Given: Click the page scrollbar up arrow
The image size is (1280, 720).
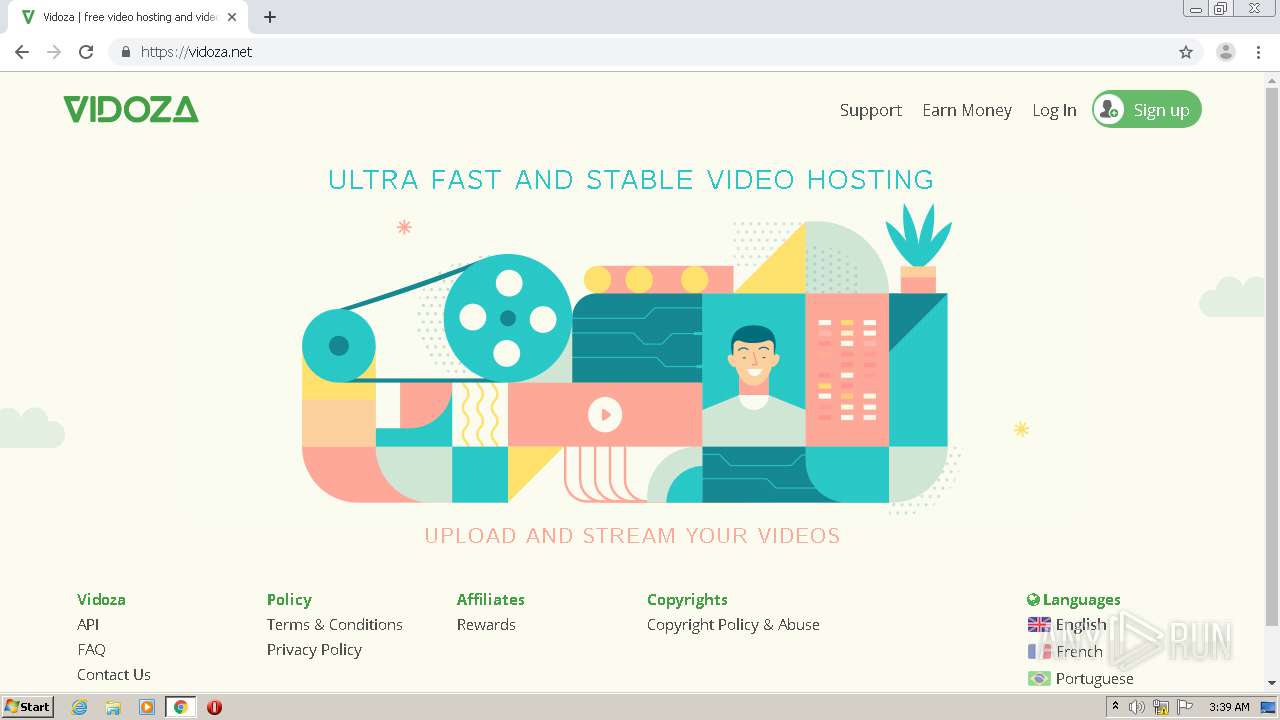Looking at the screenshot, I should [1272, 78].
